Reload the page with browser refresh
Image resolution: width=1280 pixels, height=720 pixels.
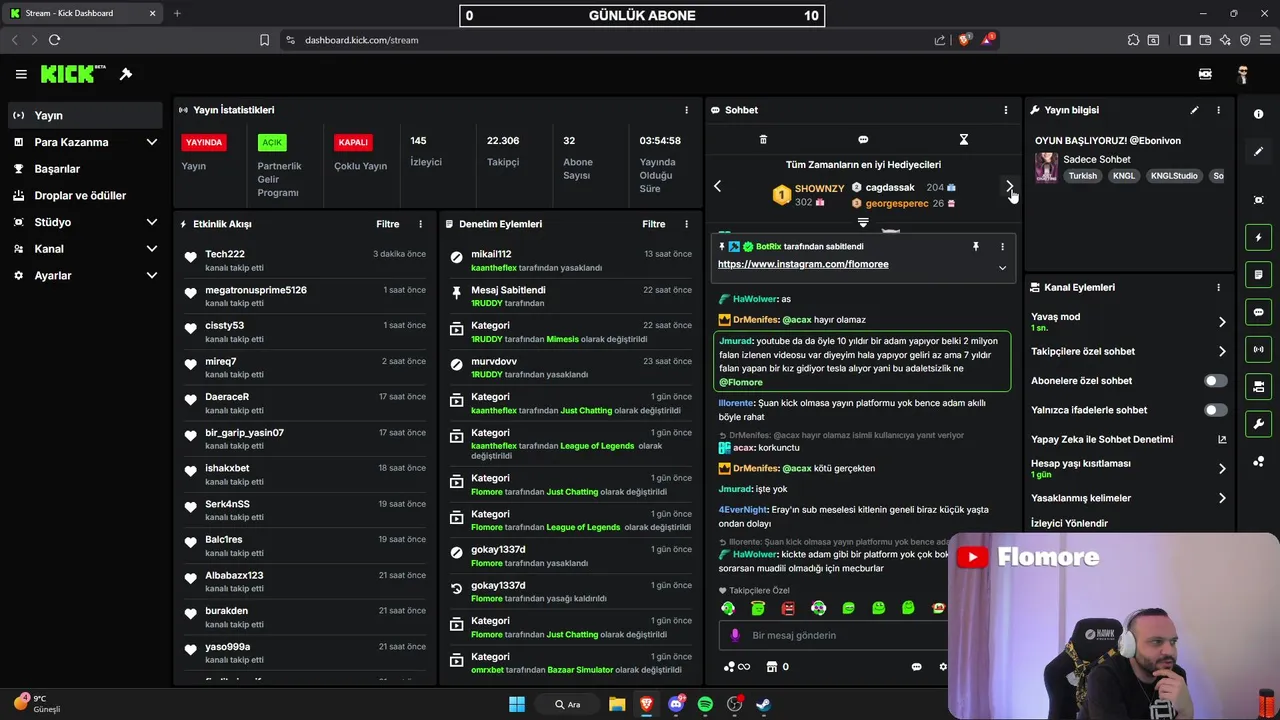[54, 40]
